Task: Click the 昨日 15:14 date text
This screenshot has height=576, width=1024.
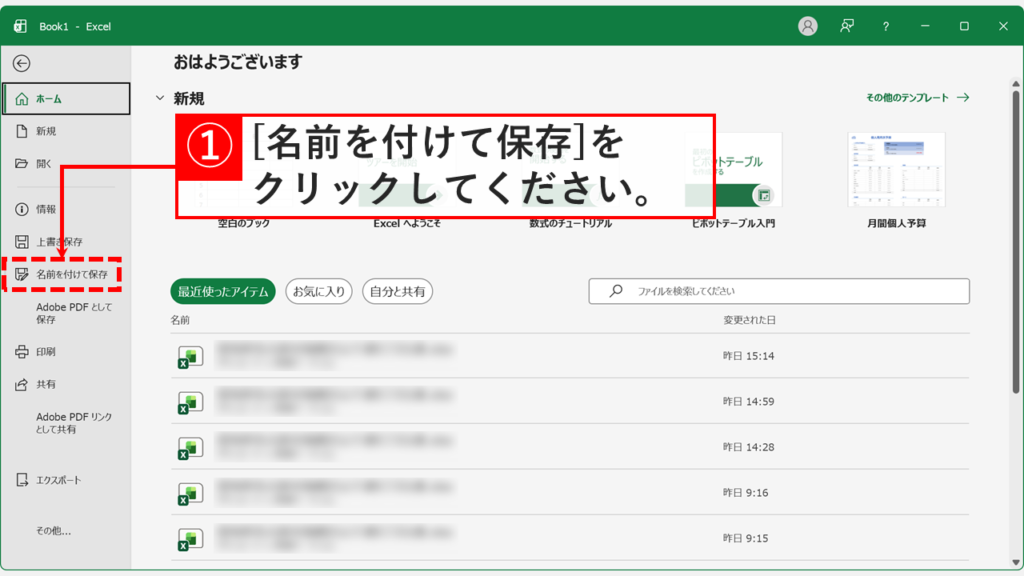Action: 748,356
